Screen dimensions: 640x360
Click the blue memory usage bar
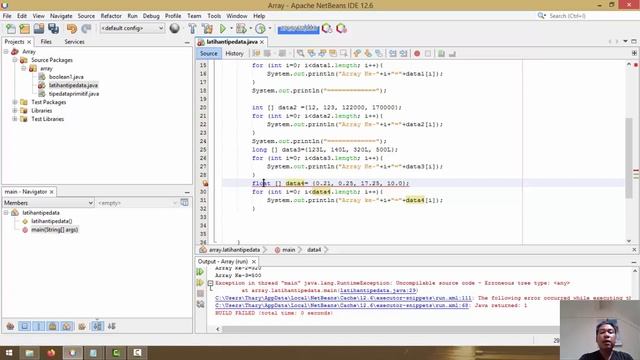(x=298, y=29)
